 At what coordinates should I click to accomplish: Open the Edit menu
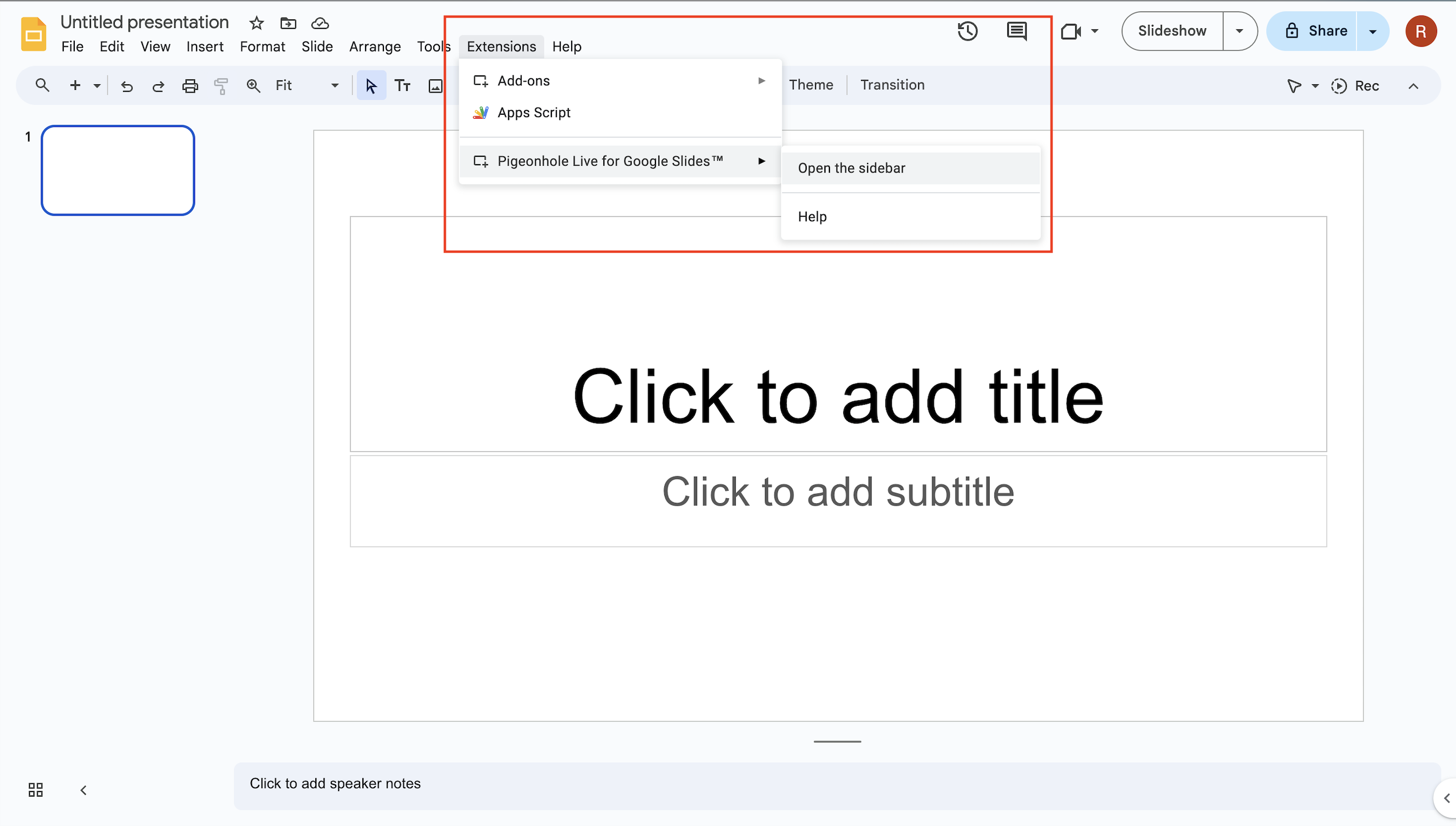(x=112, y=47)
